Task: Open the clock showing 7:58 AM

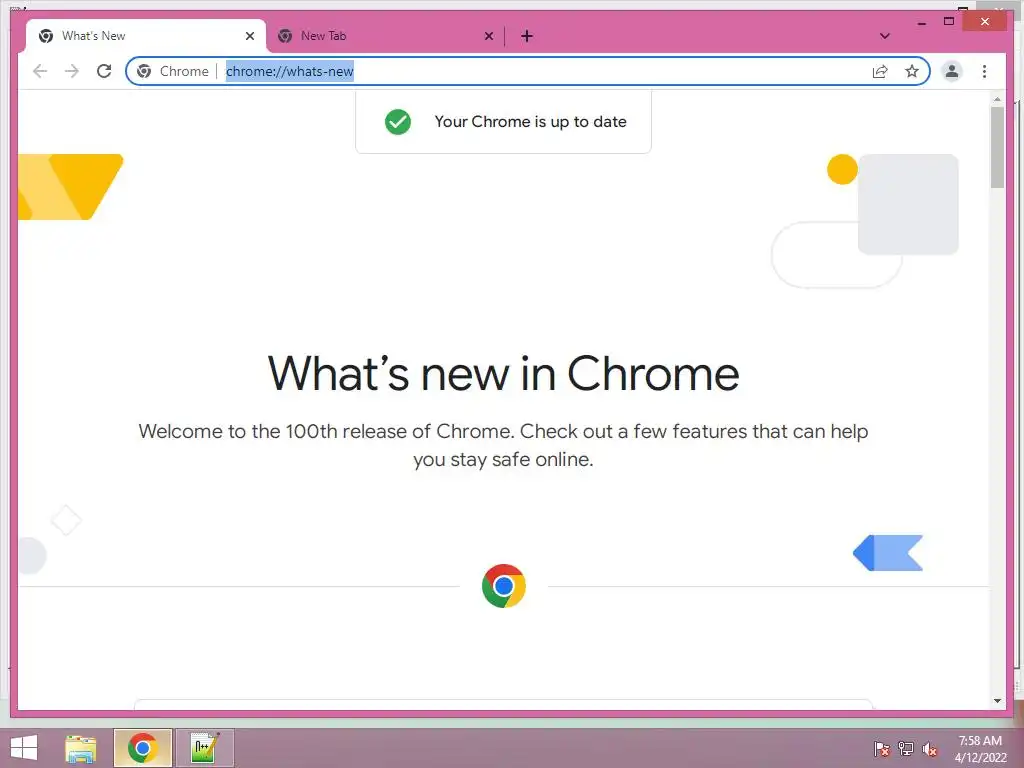Action: point(980,749)
